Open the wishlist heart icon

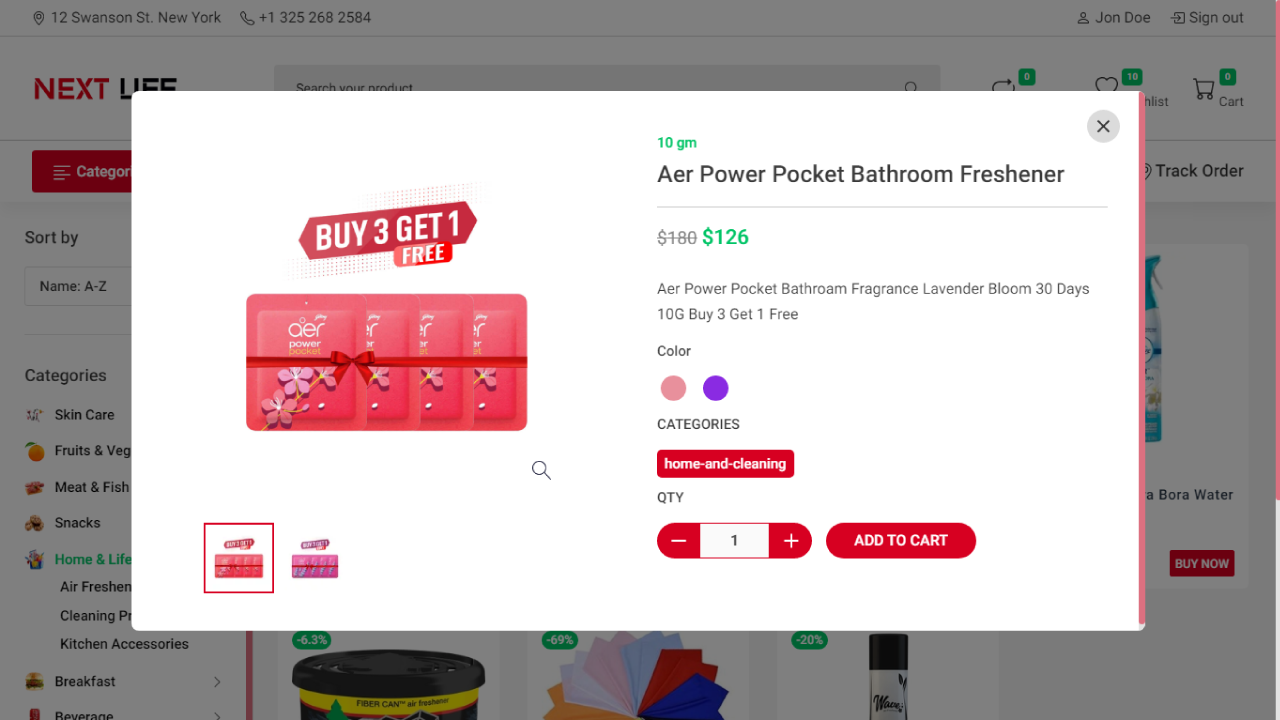coord(1106,88)
